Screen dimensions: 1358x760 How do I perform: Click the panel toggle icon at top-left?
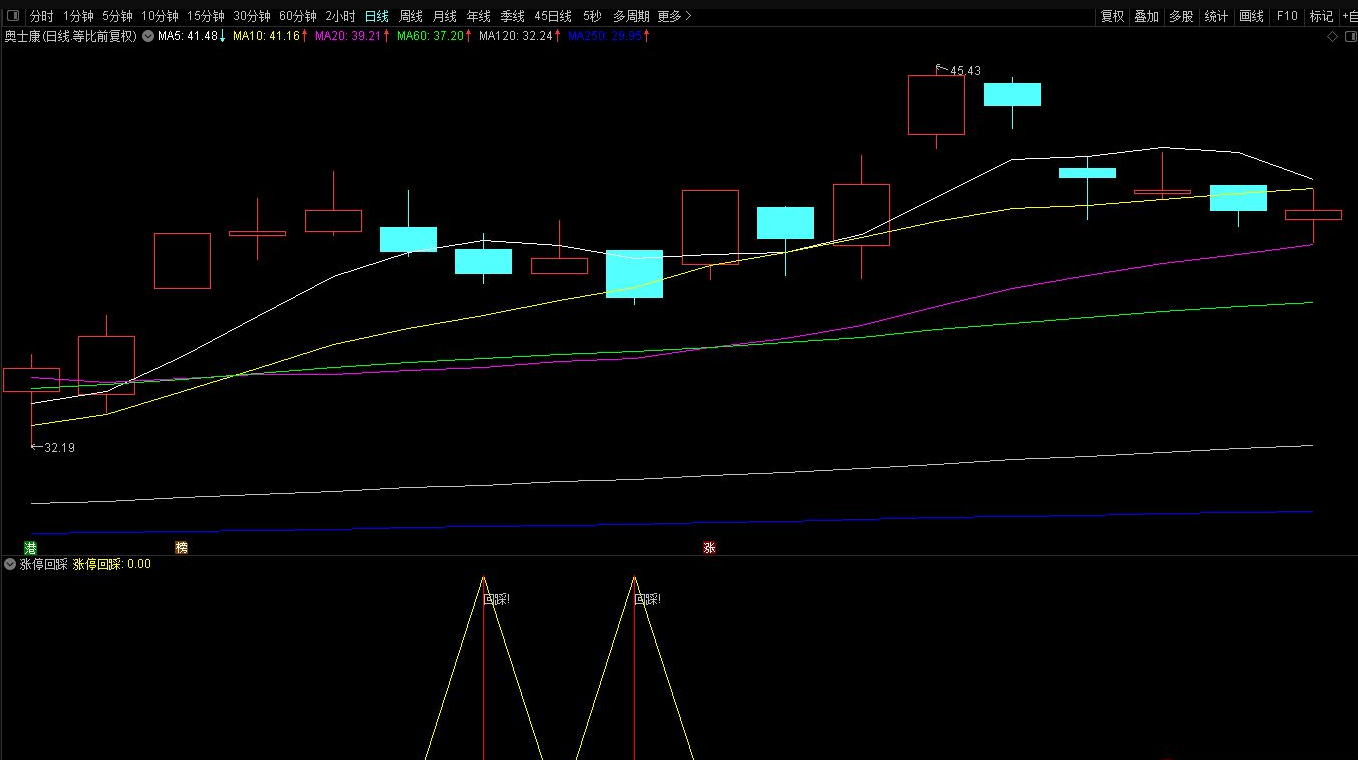[x=13, y=16]
